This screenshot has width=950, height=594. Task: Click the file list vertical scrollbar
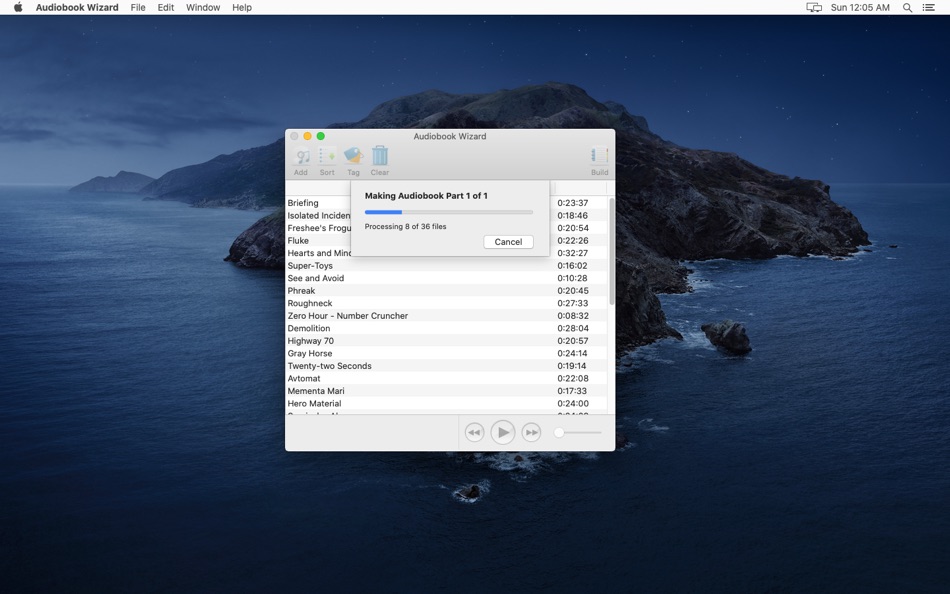(611, 251)
